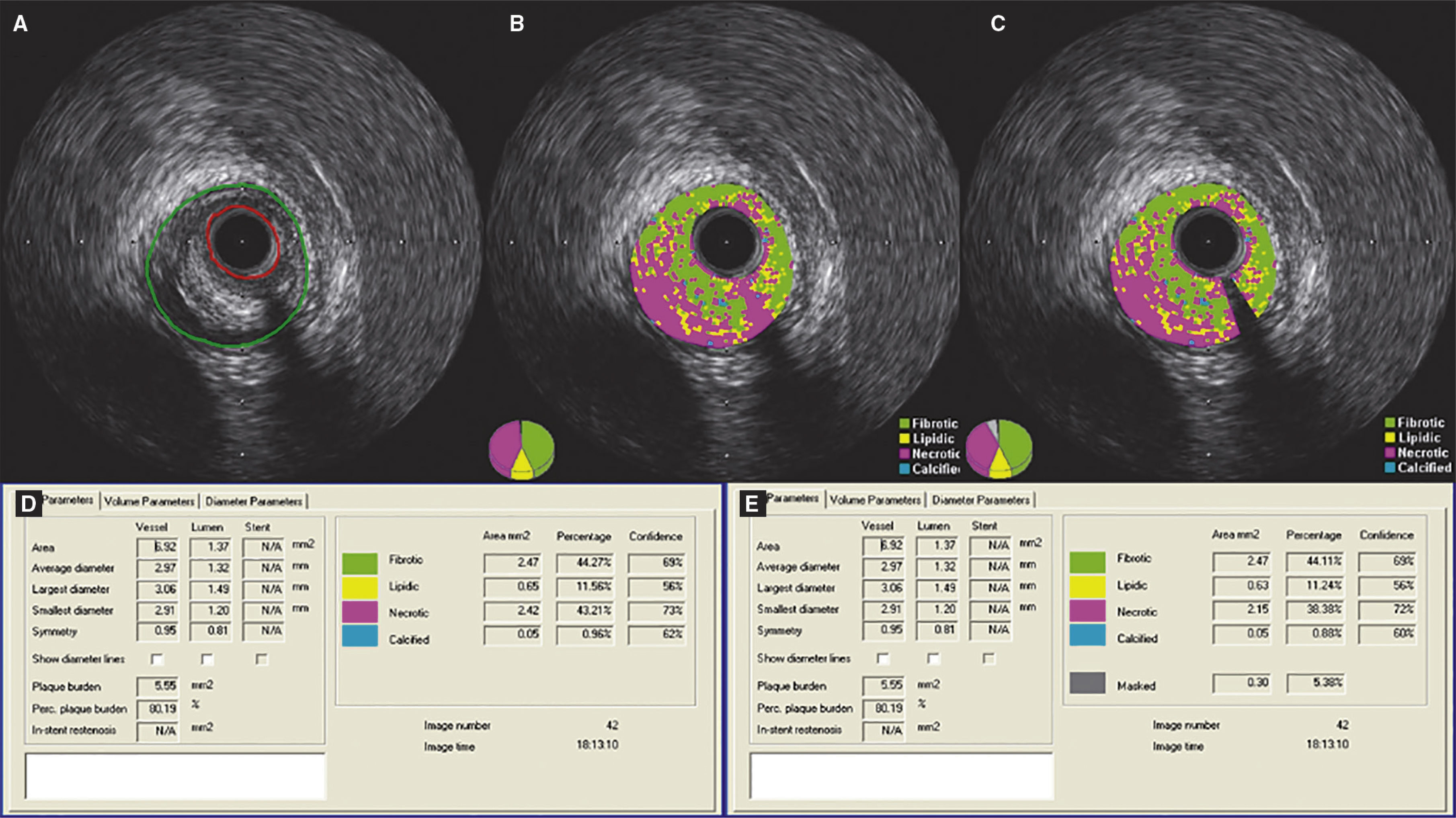Click Perc. plaque burden field in panel E
Viewport: 1456px width, 818px height.
(884, 708)
